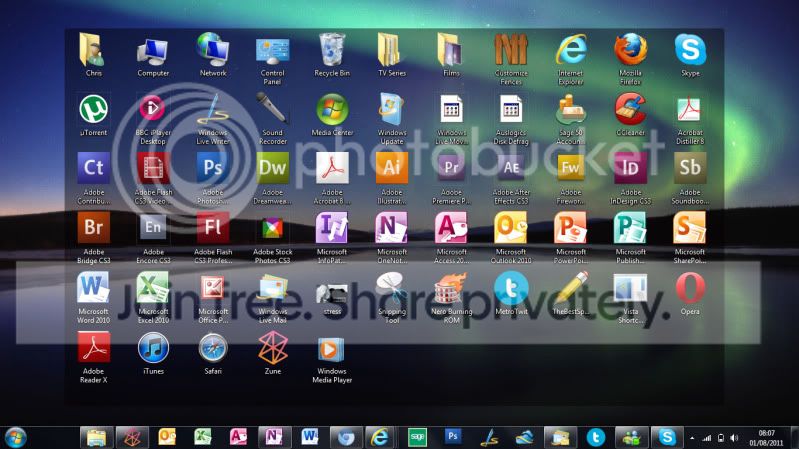Click the taskbar clock showing 08:07
Viewport: 799px width, 449px height.
[766, 438]
